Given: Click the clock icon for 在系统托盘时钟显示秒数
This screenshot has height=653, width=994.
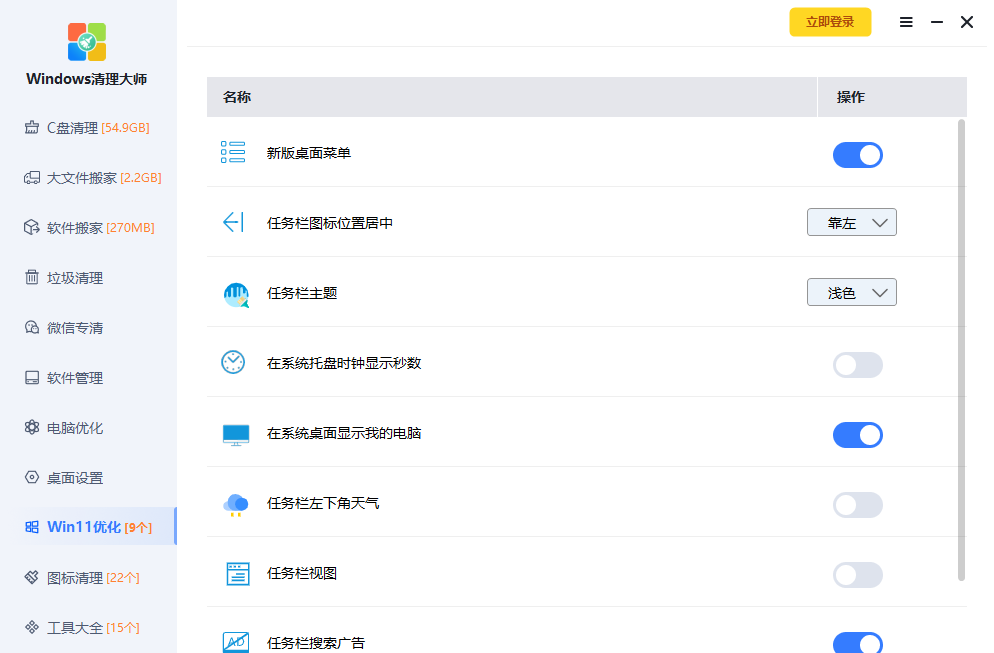Looking at the screenshot, I should [233, 363].
